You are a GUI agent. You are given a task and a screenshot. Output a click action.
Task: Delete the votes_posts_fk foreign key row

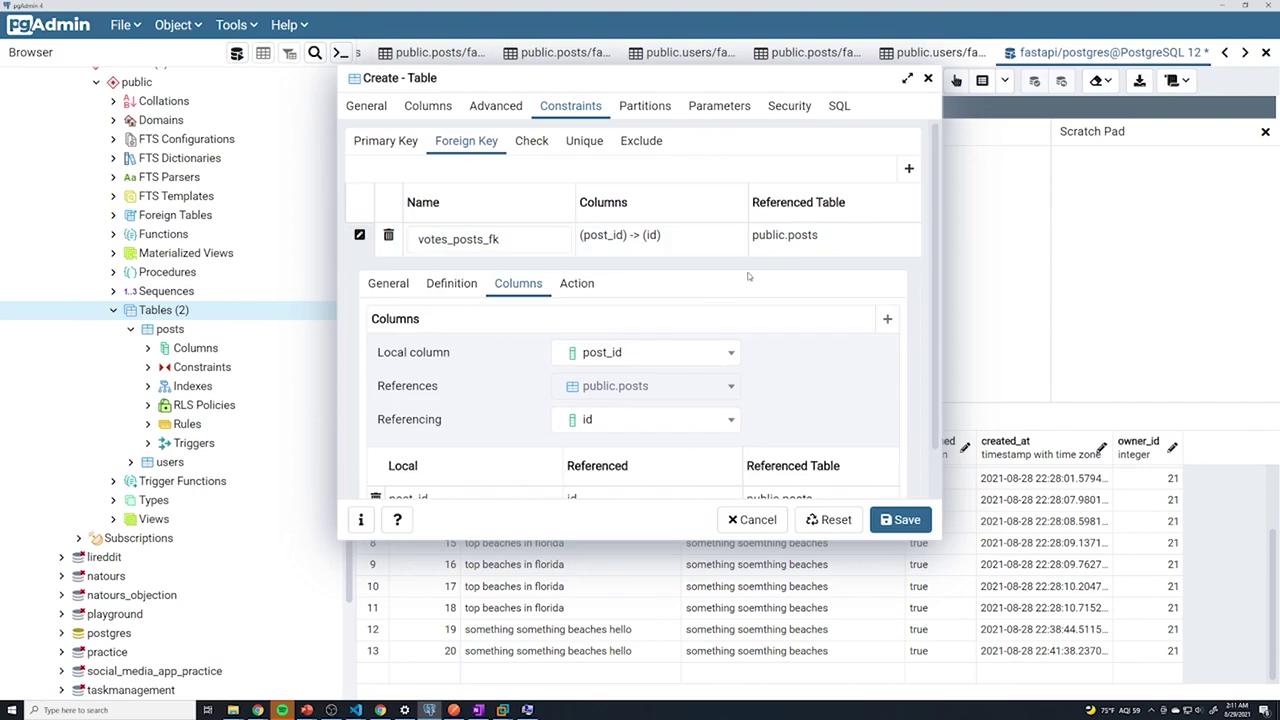point(388,235)
